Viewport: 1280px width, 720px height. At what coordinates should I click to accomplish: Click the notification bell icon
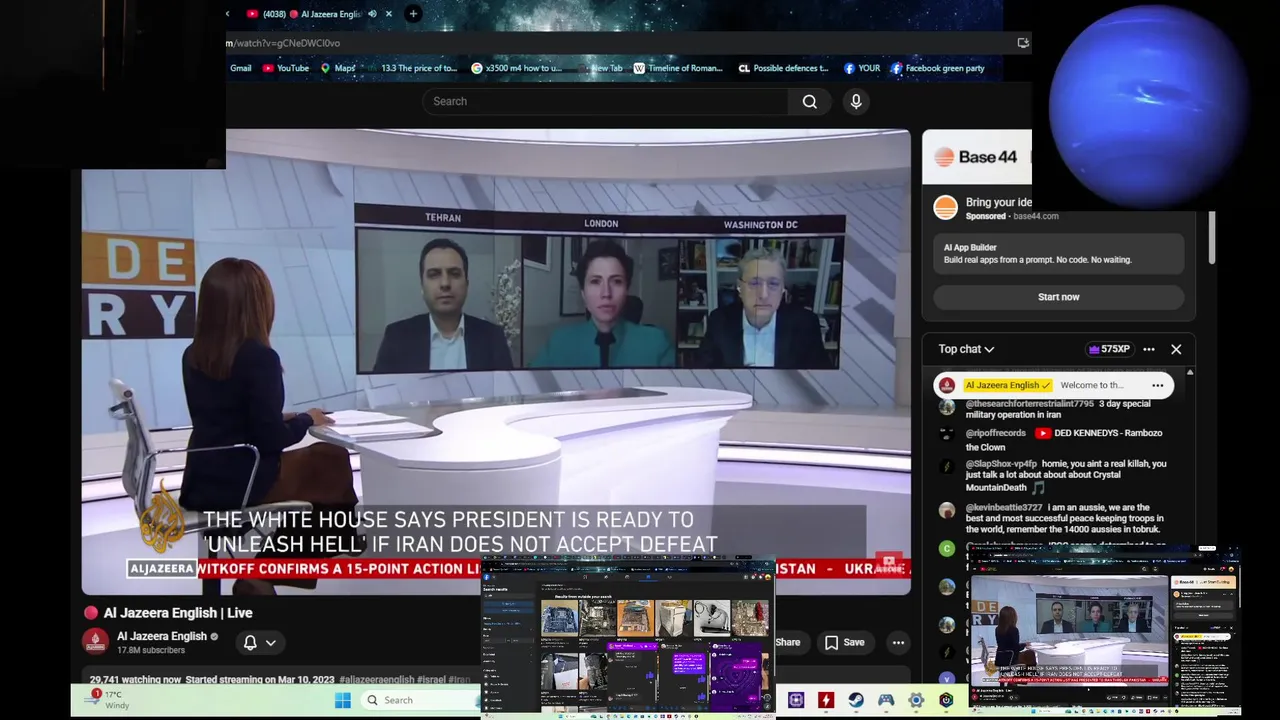[x=250, y=642]
